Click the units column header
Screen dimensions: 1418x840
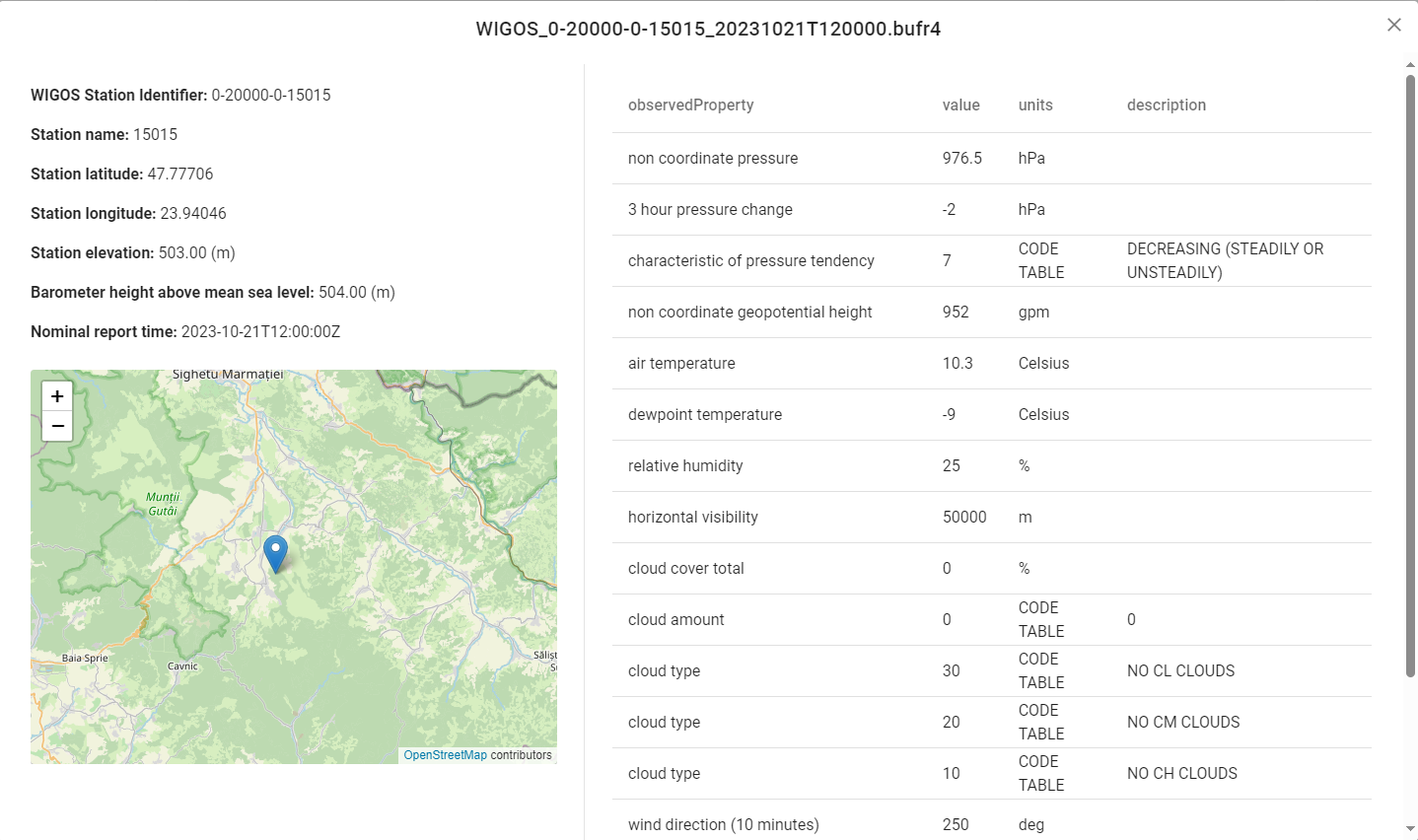pos(1035,105)
